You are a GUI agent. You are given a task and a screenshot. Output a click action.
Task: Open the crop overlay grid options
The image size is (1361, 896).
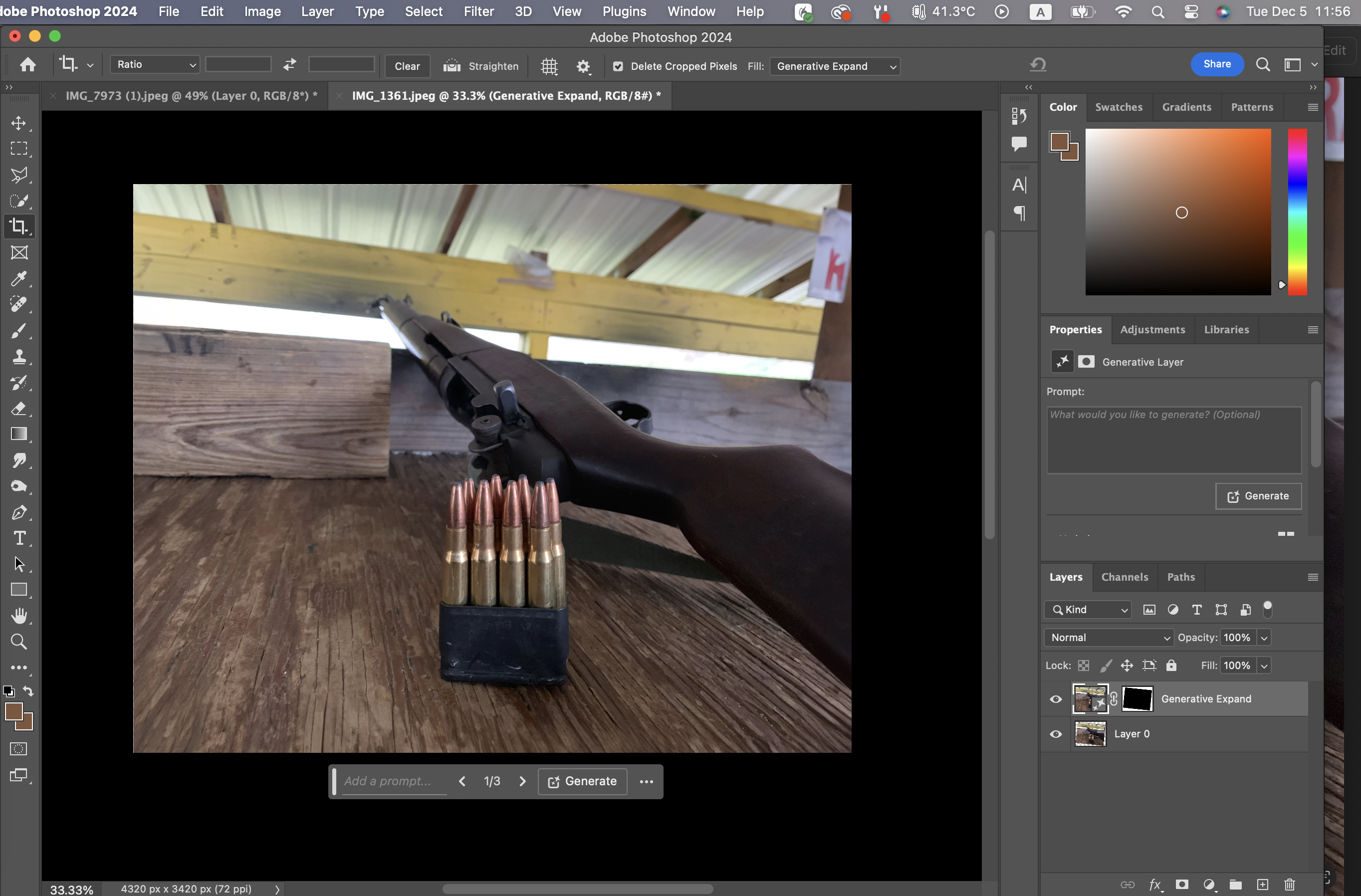549,66
